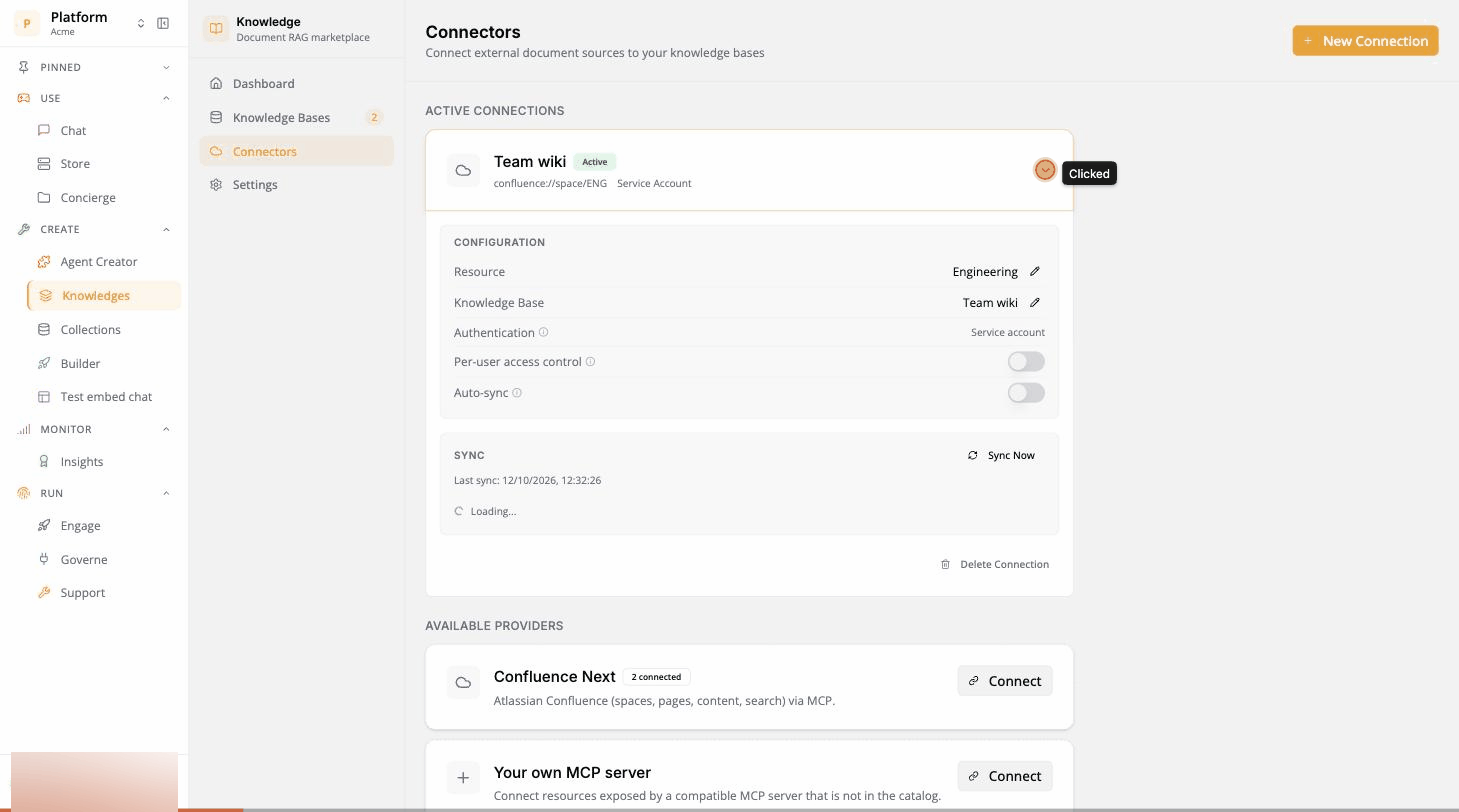This screenshot has height=812, width=1459.
Task: Click the Team wiki cloud icon
Action: pyautogui.click(x=463, y=171)
